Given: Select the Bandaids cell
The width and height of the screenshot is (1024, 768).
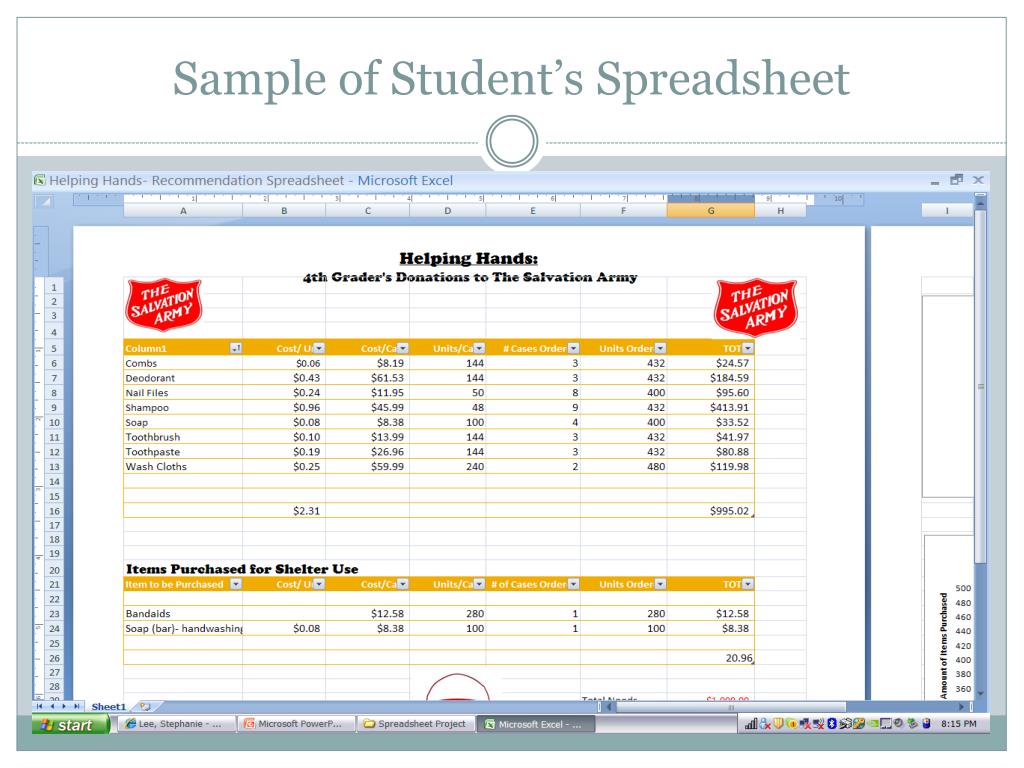Looking at the screenshot, I should 183,614.
